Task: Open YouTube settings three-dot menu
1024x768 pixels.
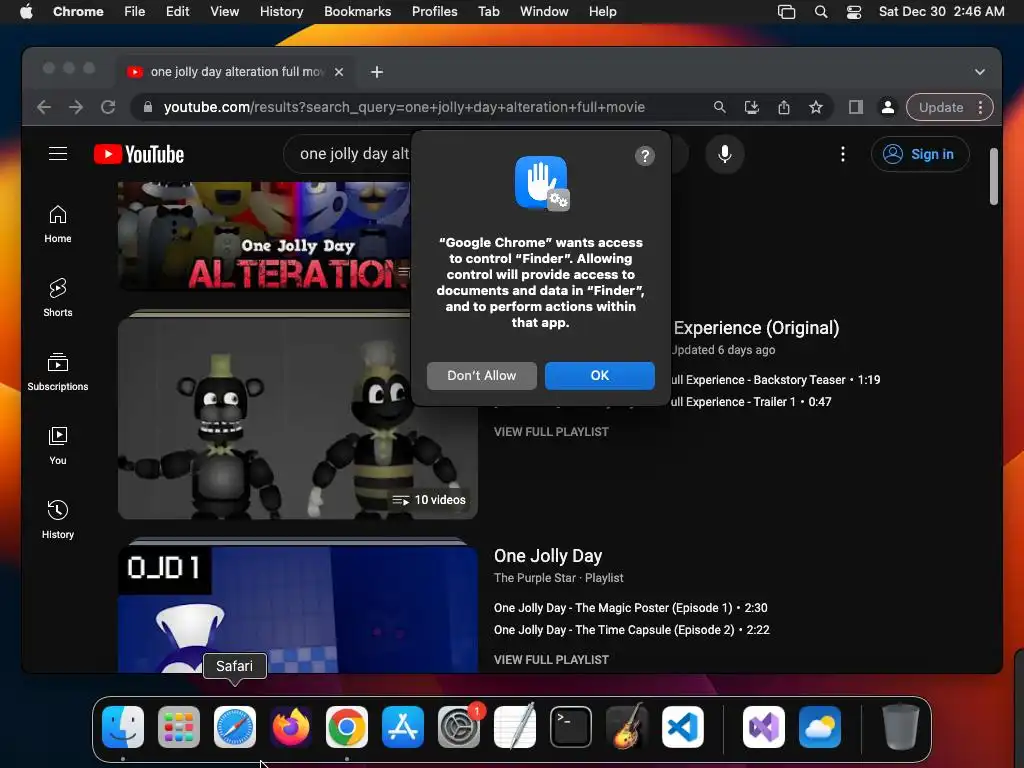Action: (x=842, y=154)
